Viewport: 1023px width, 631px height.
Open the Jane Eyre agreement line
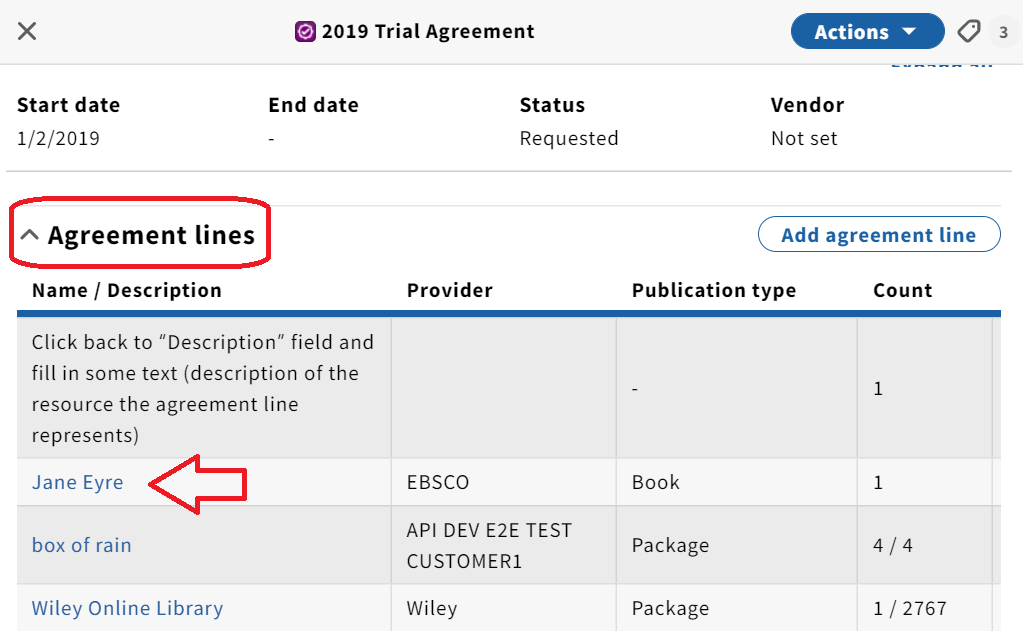[x=78, y=482]
